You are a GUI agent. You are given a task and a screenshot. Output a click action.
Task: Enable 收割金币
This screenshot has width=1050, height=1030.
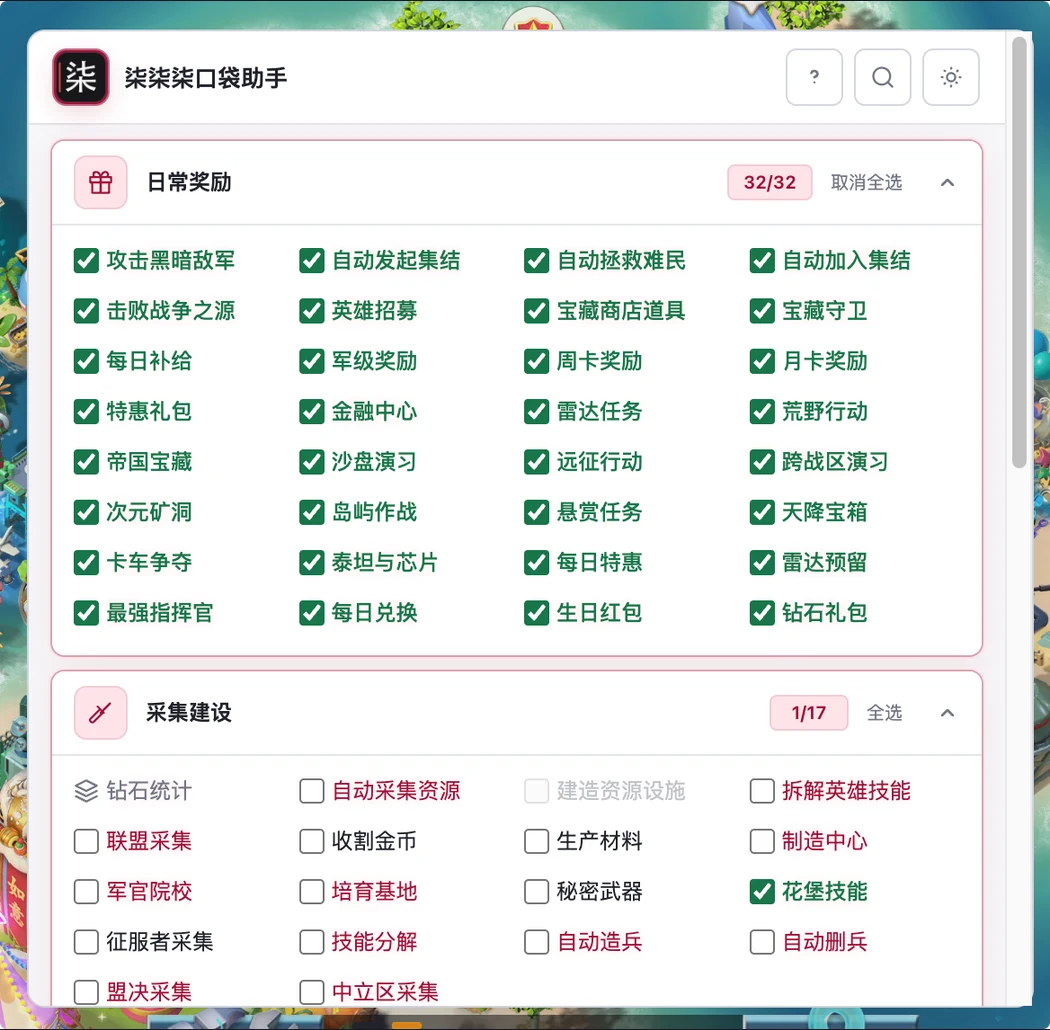pos(311,841)
